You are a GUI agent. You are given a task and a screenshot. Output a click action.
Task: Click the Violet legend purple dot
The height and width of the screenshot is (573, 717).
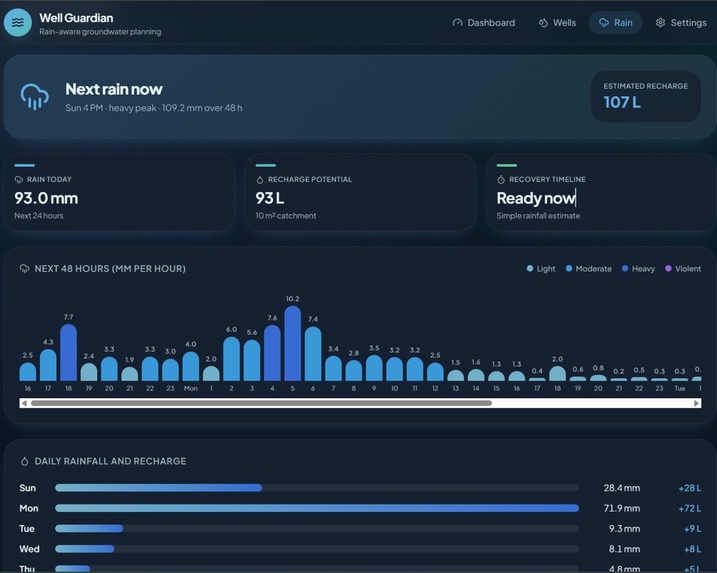pos(668,268)
